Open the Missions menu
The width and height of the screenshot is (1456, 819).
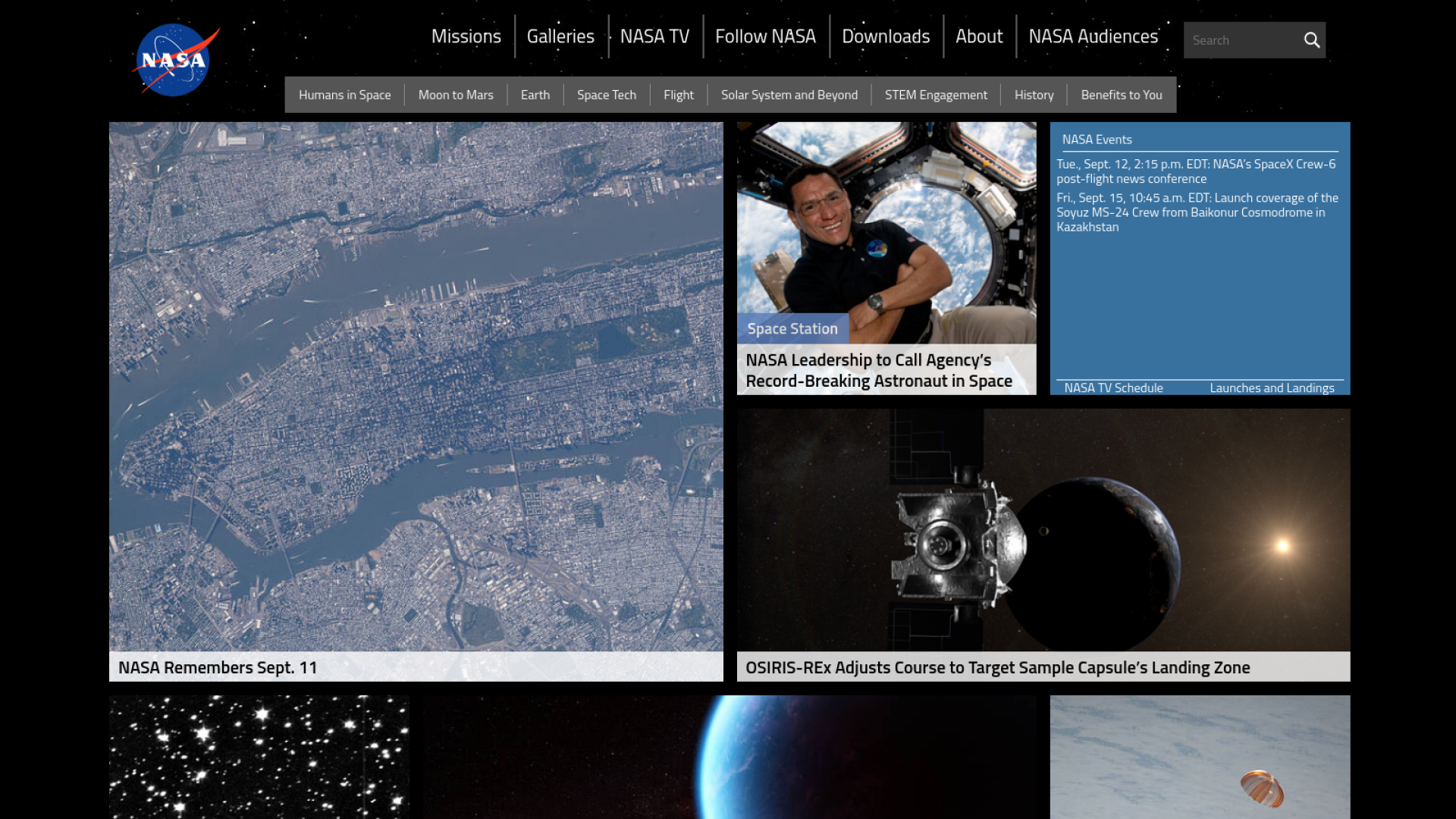466,36
